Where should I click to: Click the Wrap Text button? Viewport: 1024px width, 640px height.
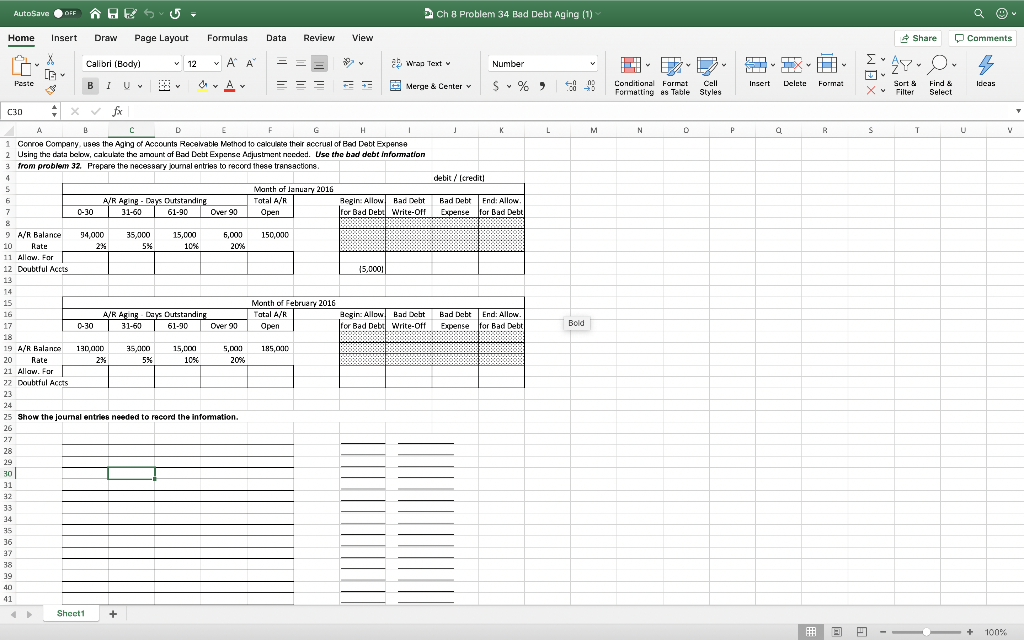417,63
